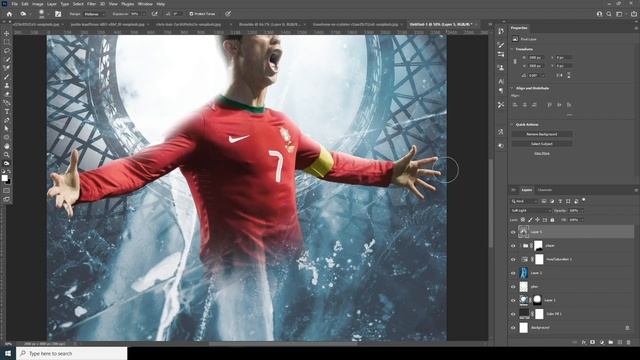The image size is (640, 360).
Task: Hide the player group layer
Action: click(513, 246)
